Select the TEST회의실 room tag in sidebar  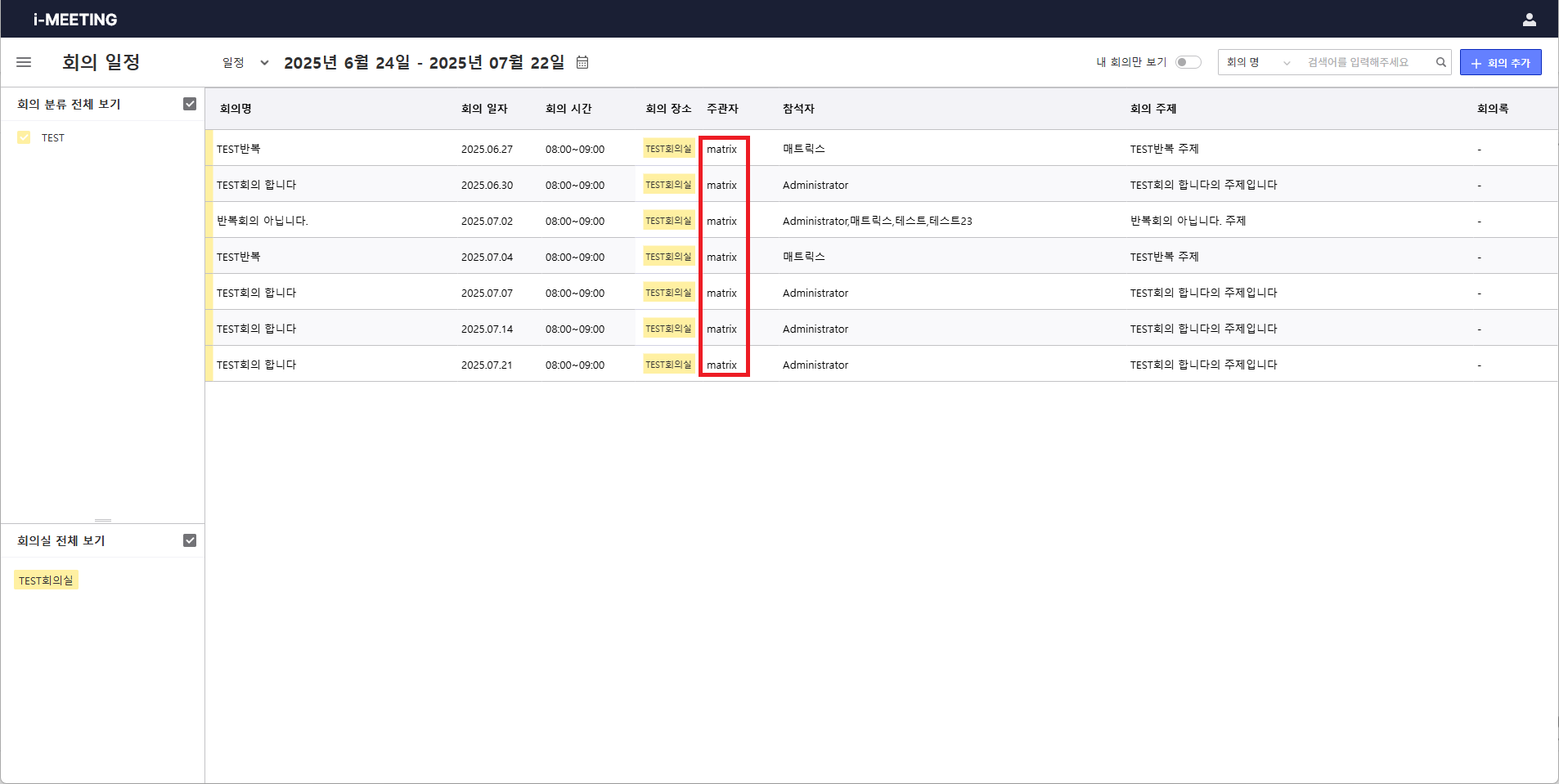[46, 580]
